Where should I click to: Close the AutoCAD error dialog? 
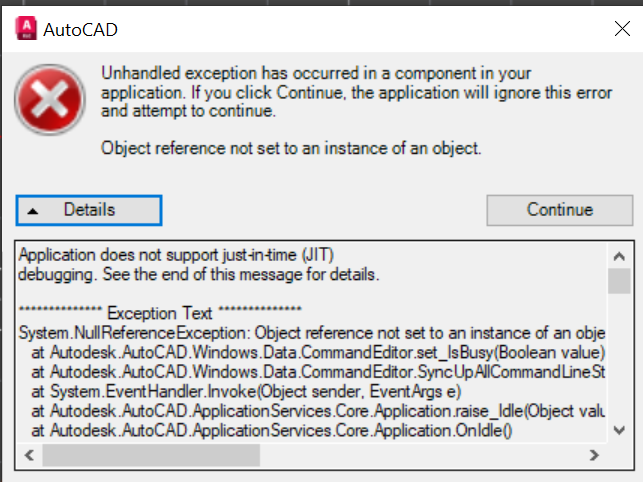click(621, 29)
